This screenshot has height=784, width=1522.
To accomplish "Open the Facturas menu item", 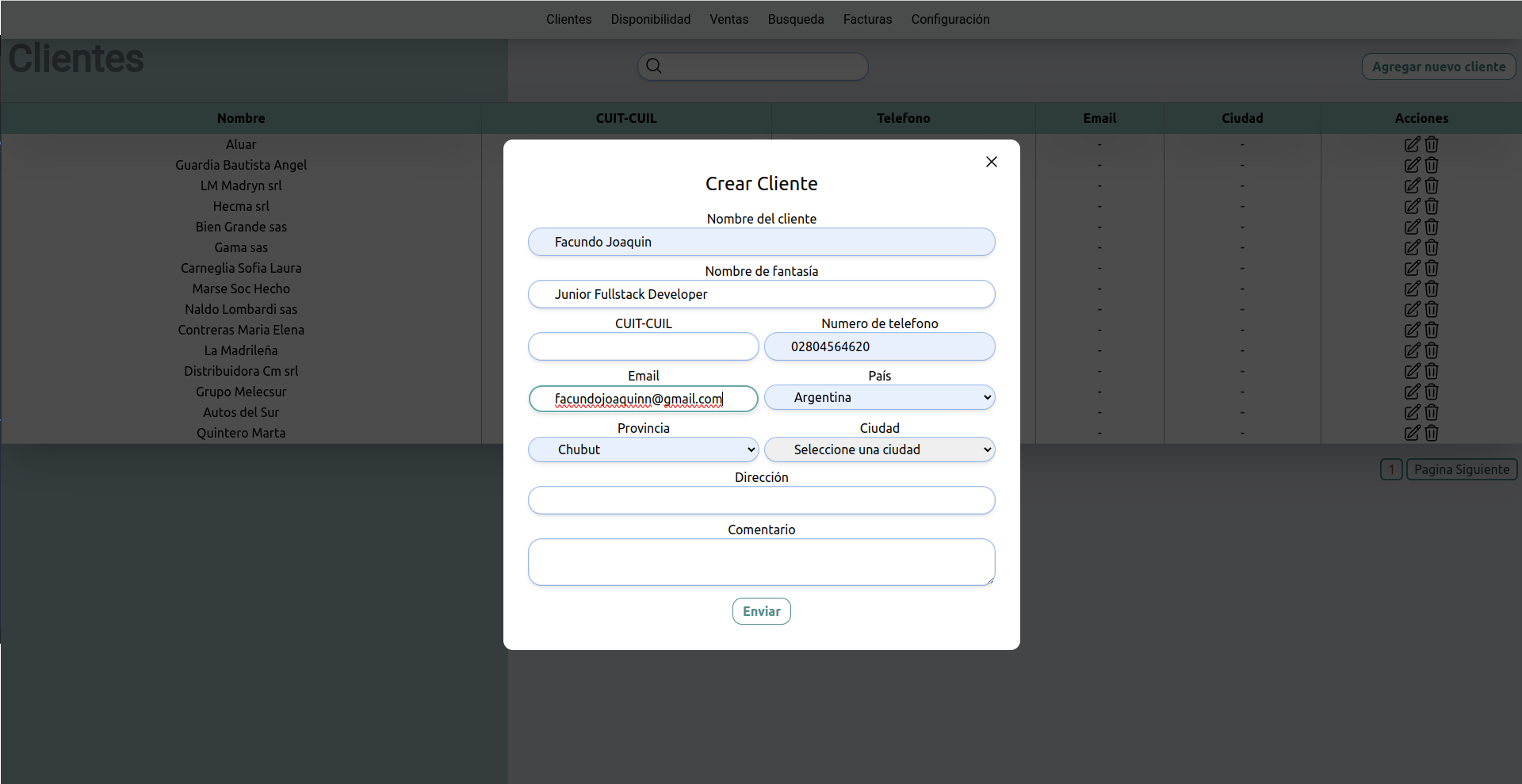I will [x=867, y=19].
